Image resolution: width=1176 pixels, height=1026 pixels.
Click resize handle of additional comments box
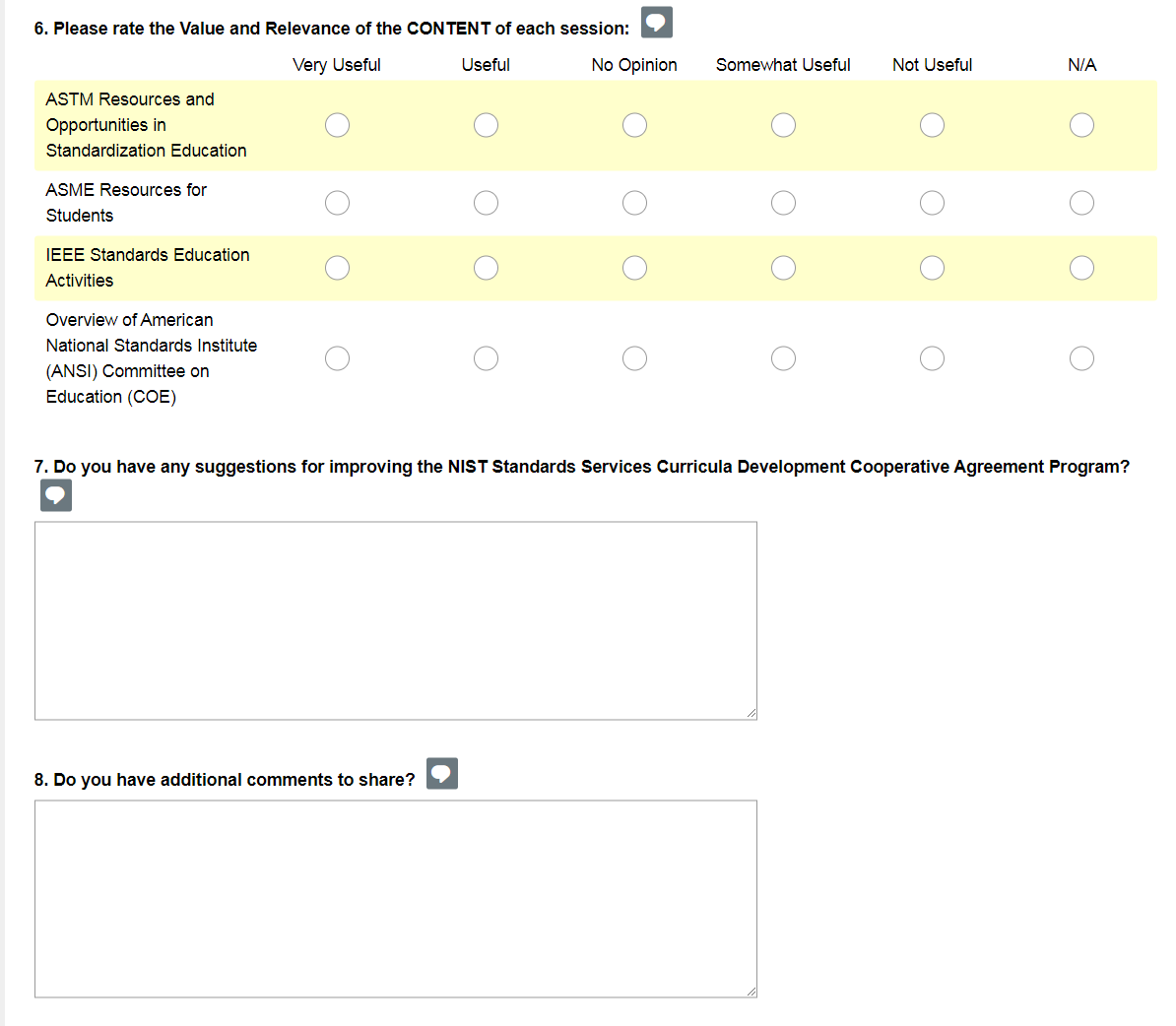(751, 992)
